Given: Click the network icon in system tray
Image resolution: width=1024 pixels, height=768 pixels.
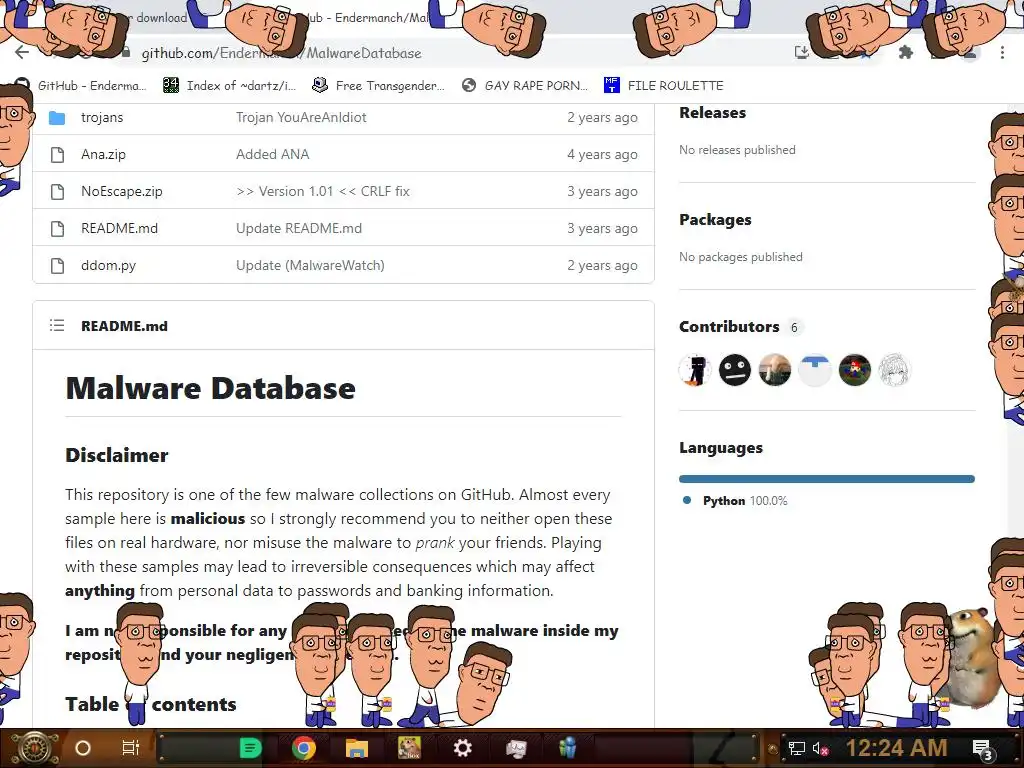Looking at the screenshot, I should coord(797,748).
